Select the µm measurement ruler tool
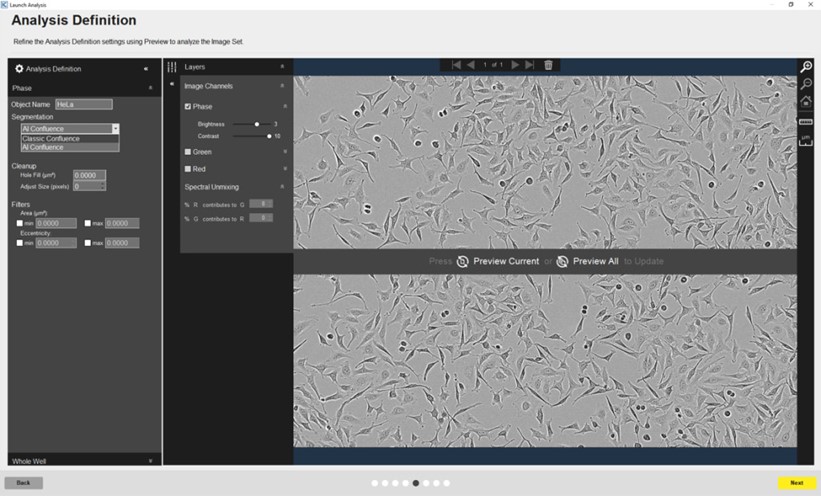Screen dimensions: 821x496 coord(806,140)
